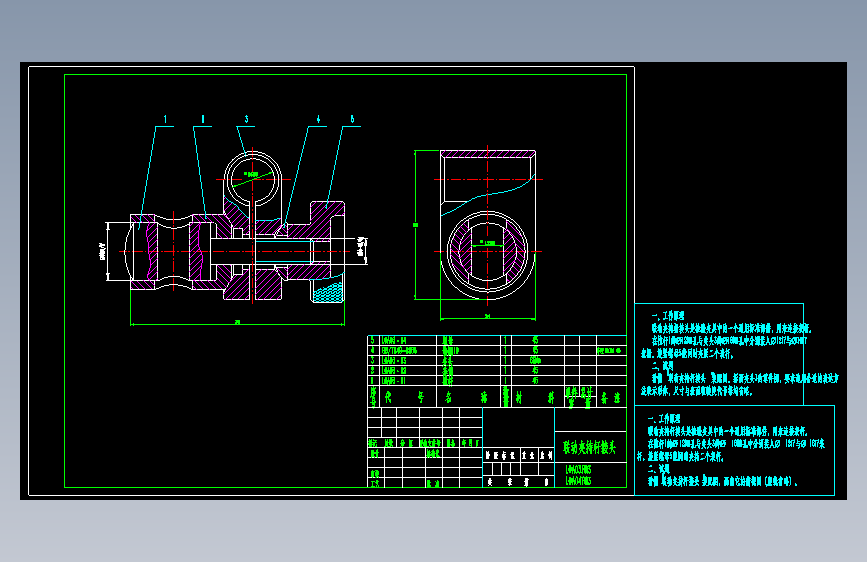Select the drawing number text under the title
867x562 pixels.
coord(578,475)
